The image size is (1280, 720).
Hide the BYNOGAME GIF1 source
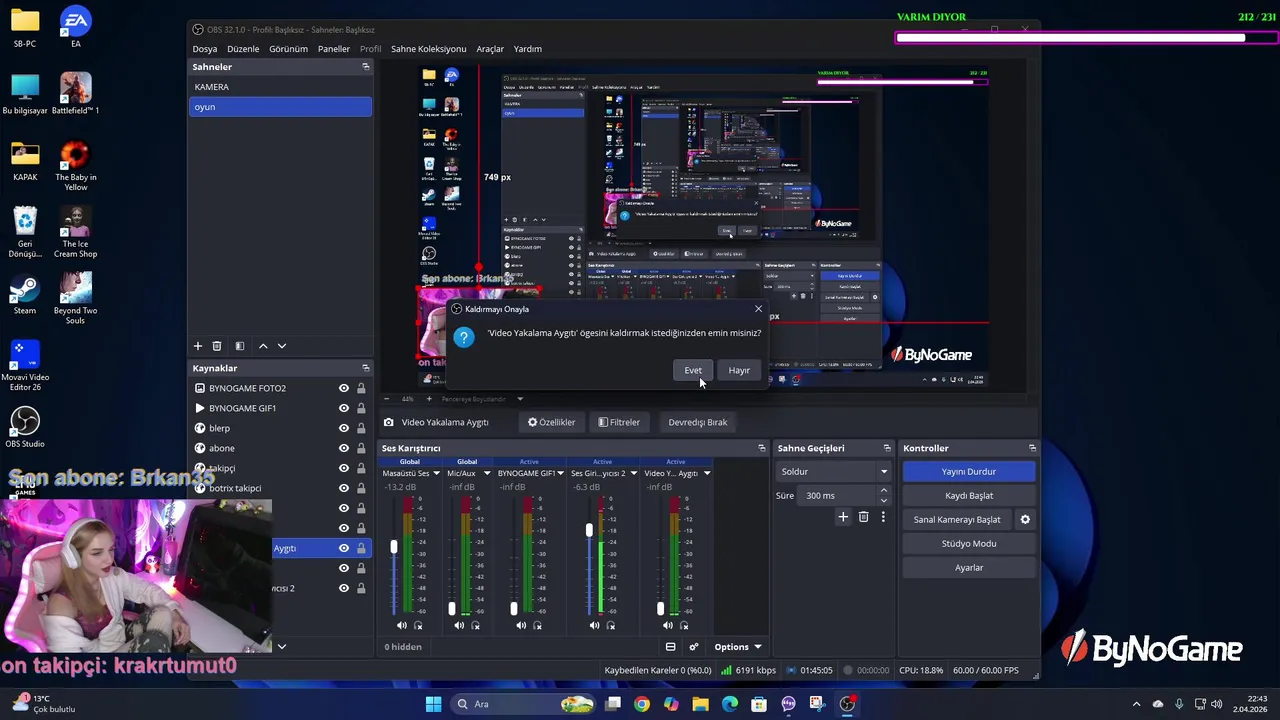pos(344,408)
